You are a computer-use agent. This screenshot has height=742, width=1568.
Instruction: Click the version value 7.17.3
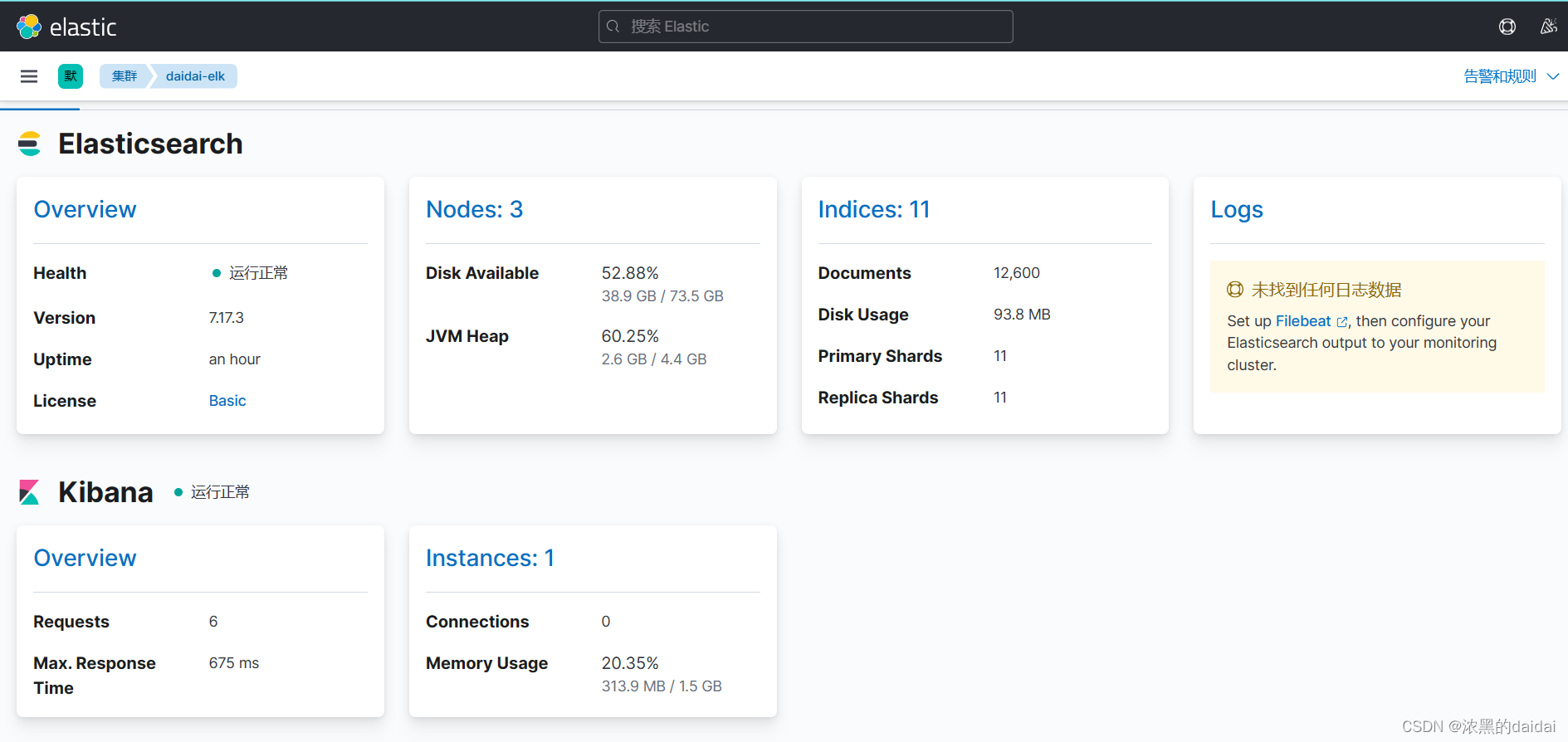click(x=226, y=318)
